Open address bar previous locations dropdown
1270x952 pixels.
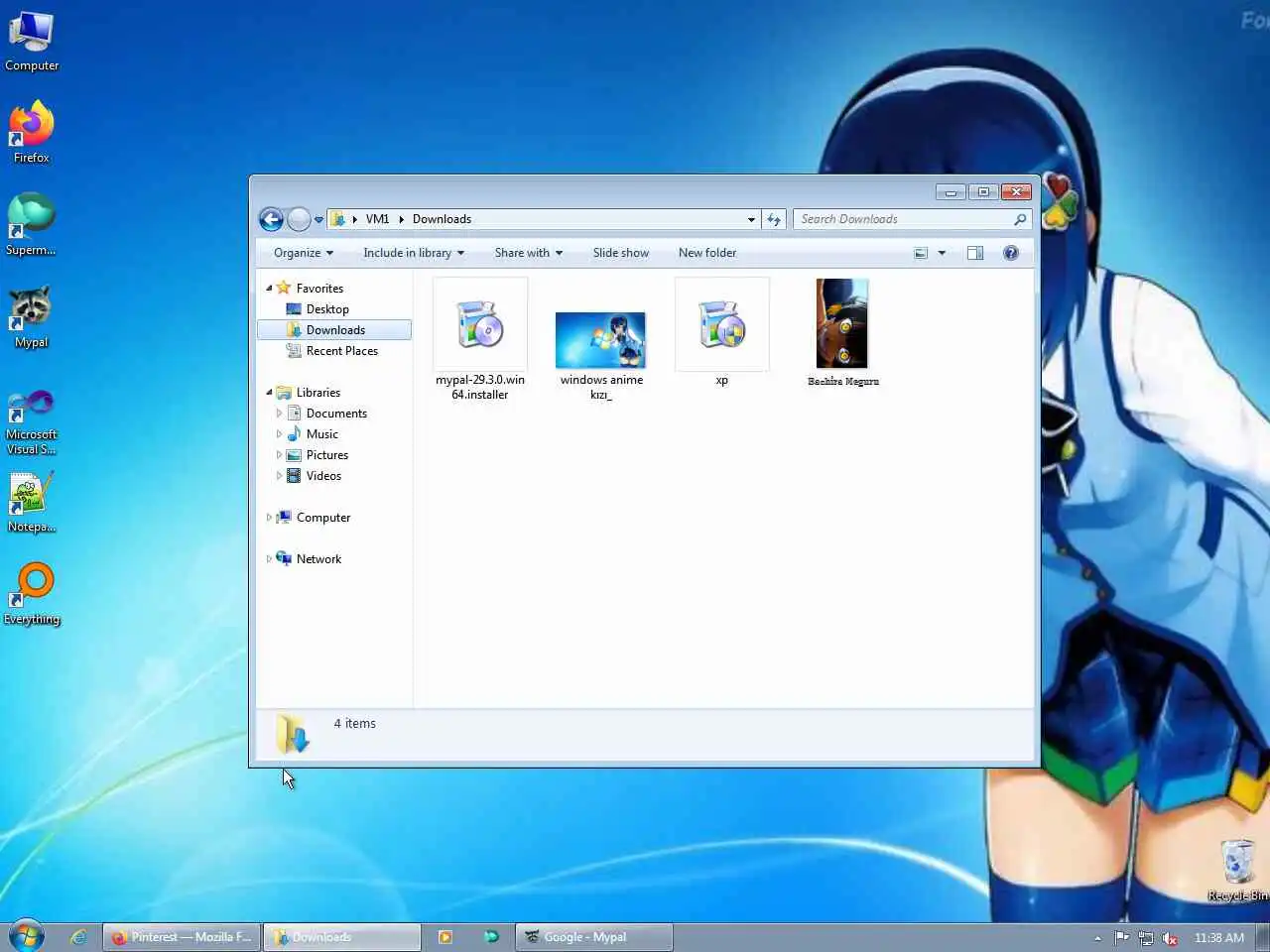point(751,219)
